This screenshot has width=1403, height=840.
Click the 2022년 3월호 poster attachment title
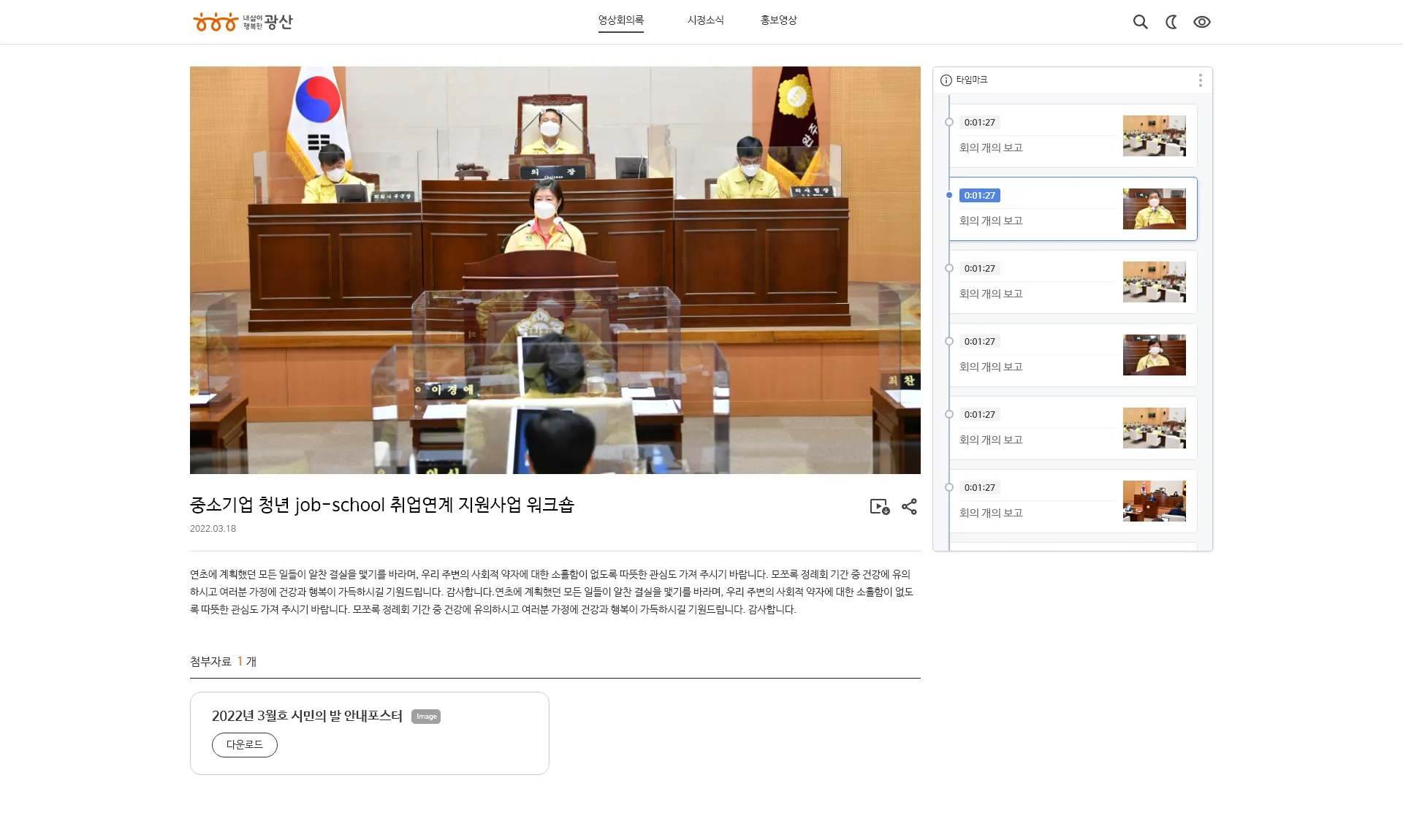click(307, 716)
